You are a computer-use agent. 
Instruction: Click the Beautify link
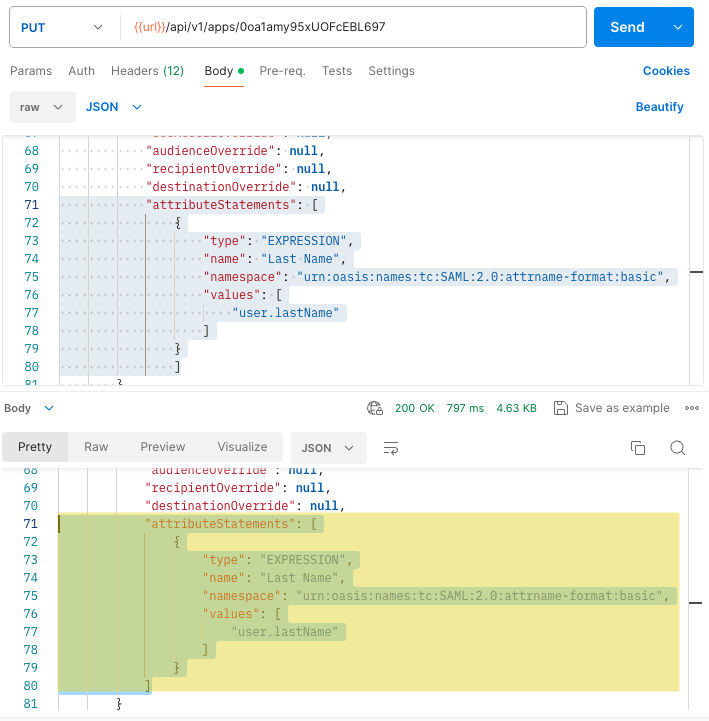tap(659, 107)
